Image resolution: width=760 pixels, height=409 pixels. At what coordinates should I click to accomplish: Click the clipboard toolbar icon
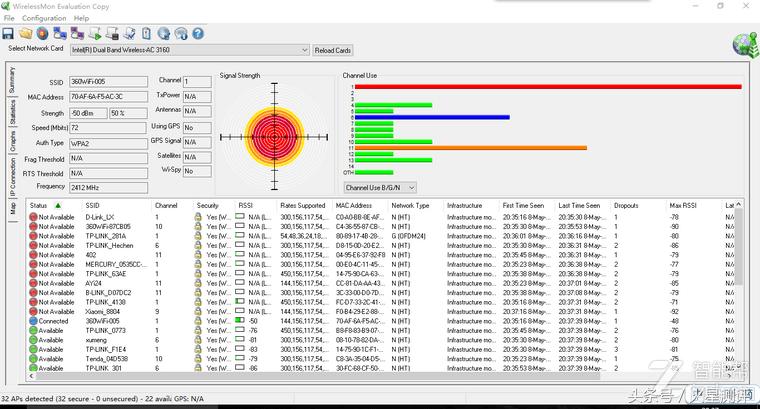(147, 33)
